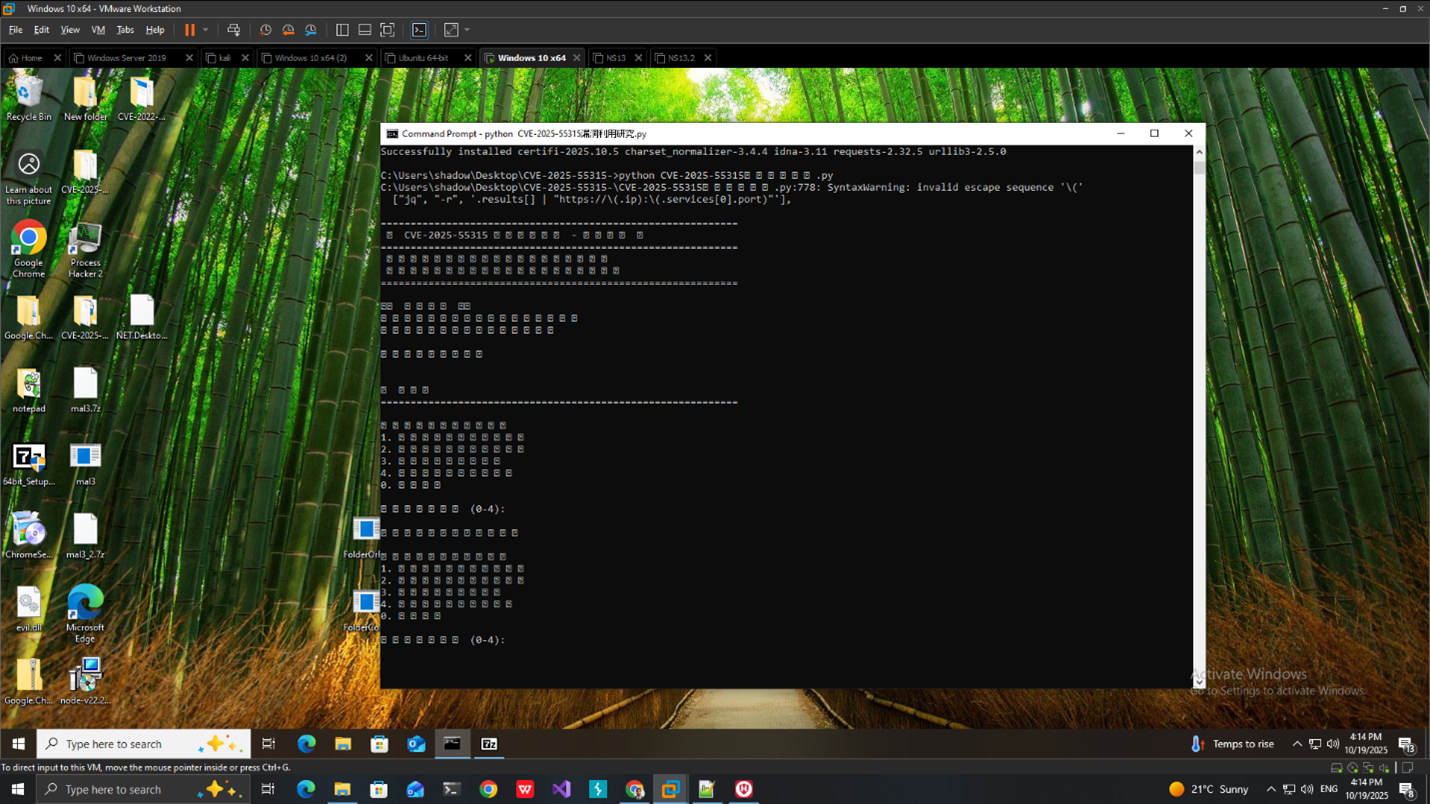The height and width of the screenshot is (804, 1430).
Task: Take a snapshot of this virtual machine
Action: [x=265, y=30]
